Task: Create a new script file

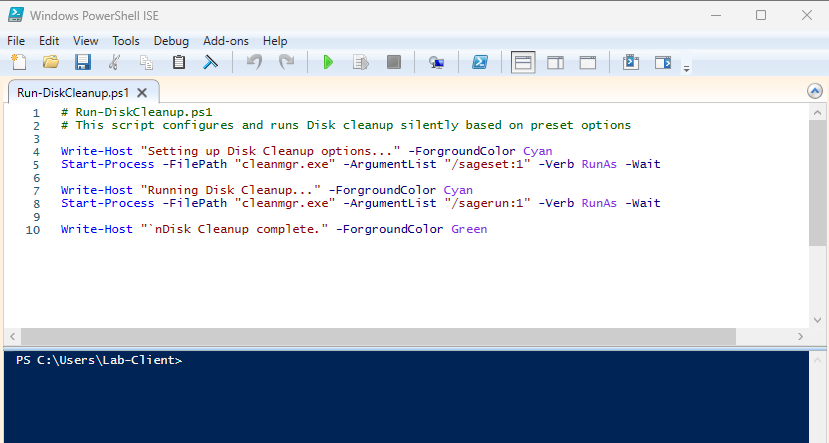Action: (x=19, y=62)
